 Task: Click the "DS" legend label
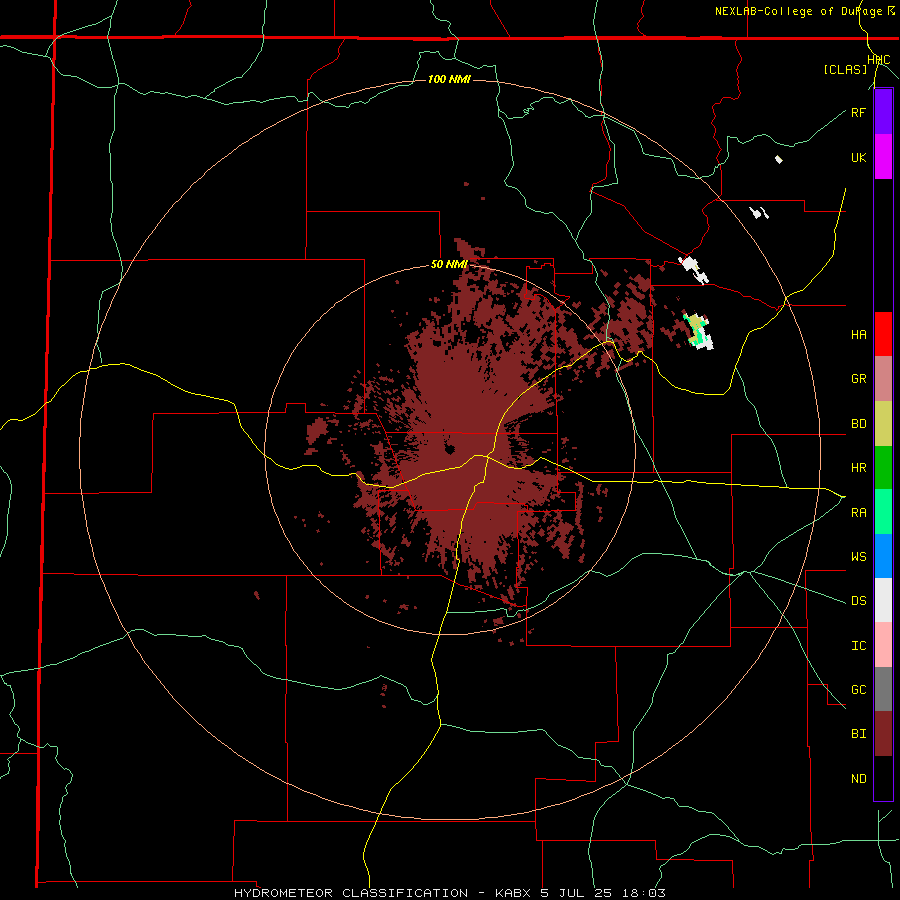pyautogui.click(x=858, y=601)
